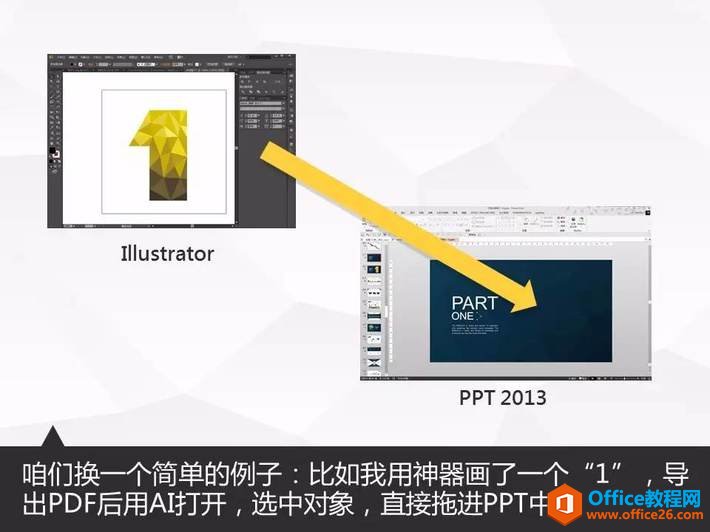Click the "Illustrator" caption label

click(167, 254)
